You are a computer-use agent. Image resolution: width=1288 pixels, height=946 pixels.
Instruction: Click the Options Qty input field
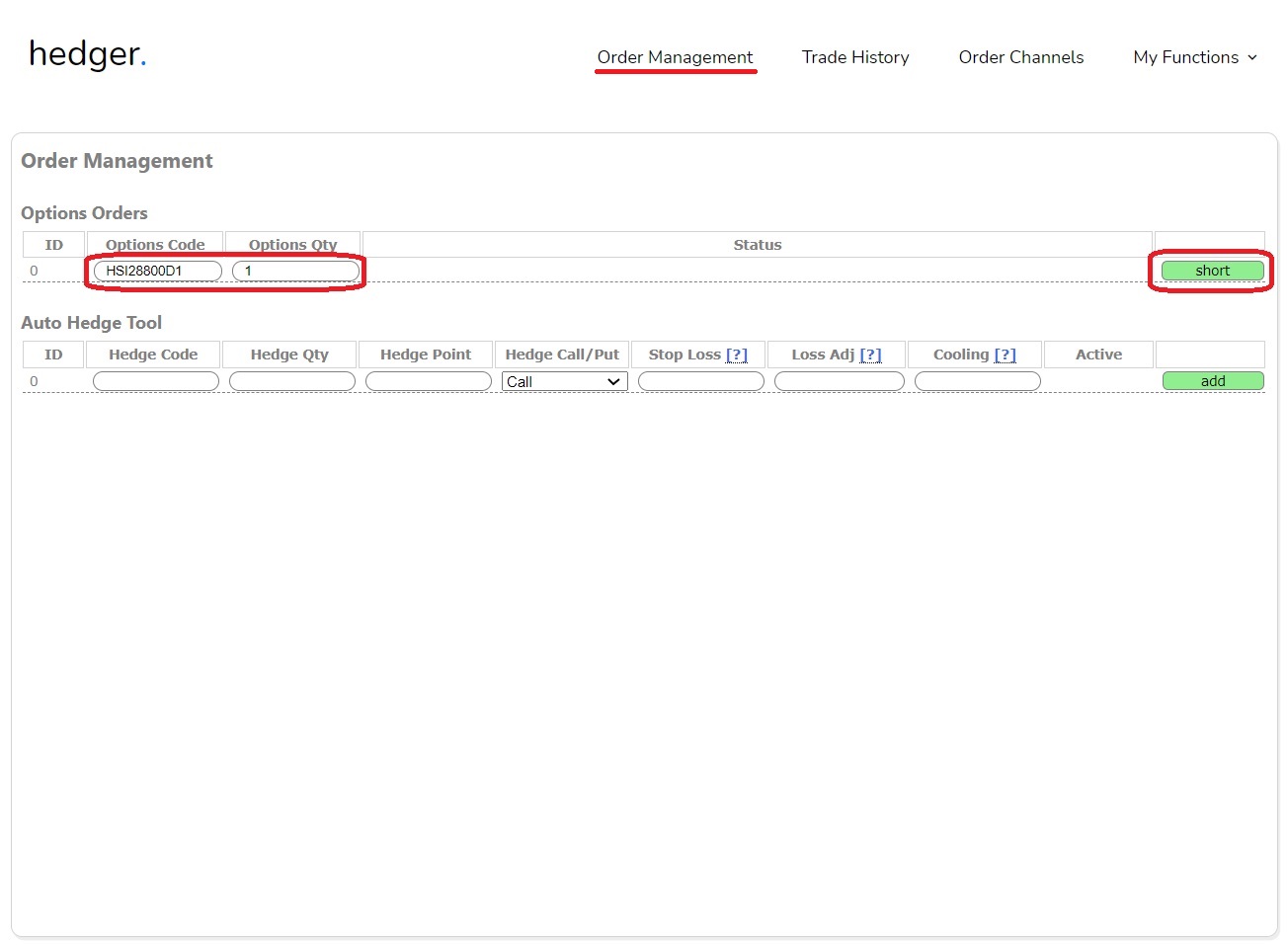click(295, 271)
